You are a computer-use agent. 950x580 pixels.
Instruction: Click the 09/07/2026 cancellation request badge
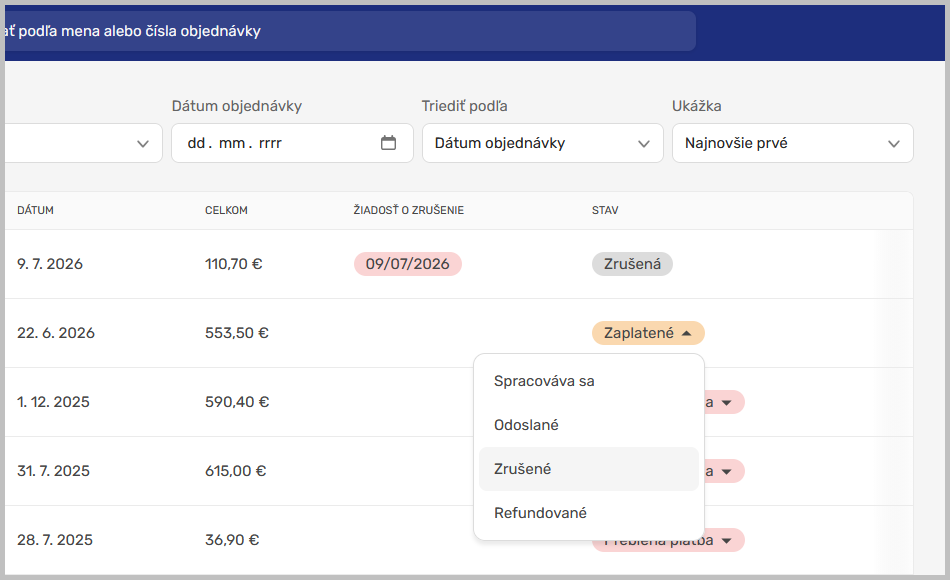tap(408, 264)
